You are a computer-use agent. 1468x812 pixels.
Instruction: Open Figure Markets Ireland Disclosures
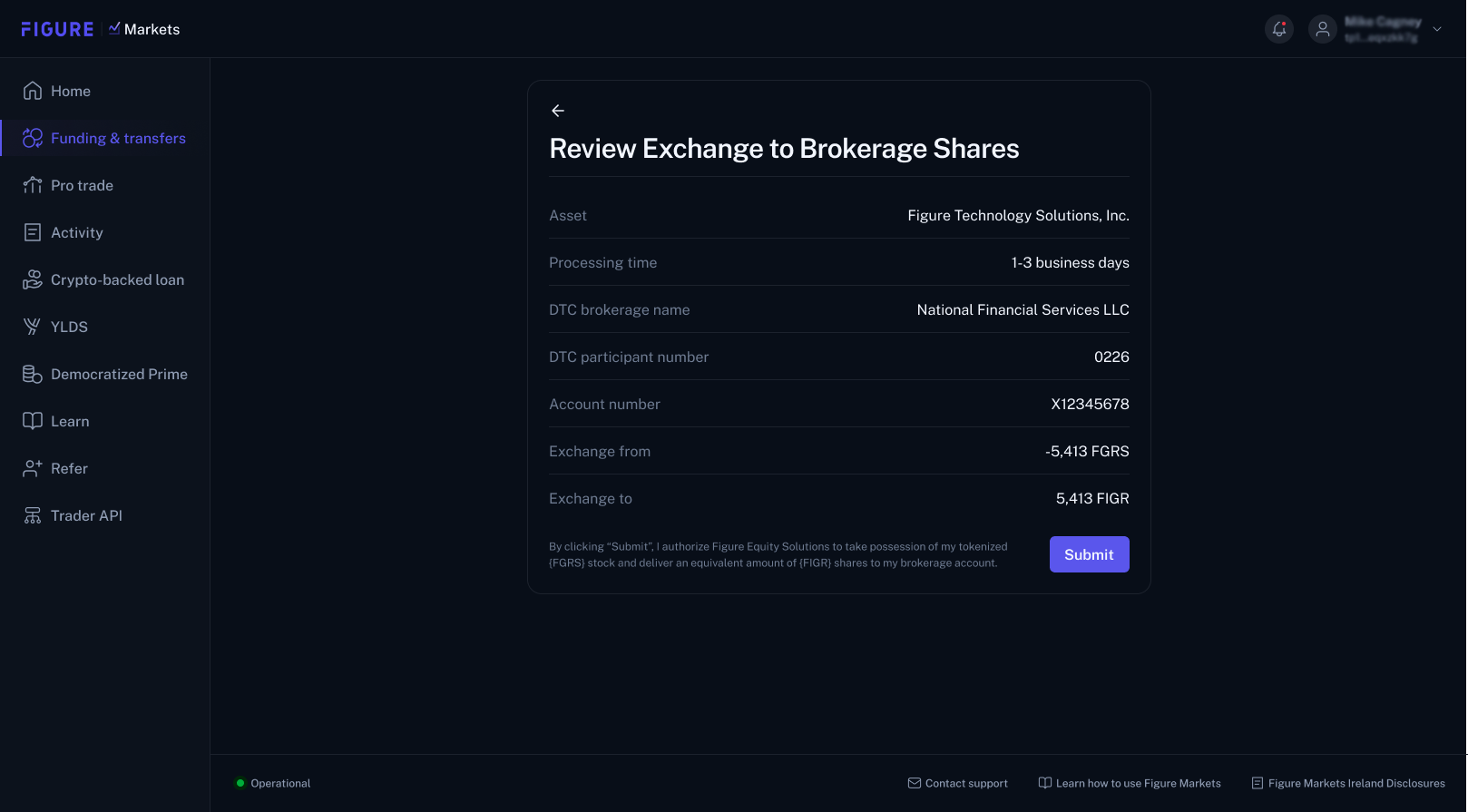point(1356,783)
